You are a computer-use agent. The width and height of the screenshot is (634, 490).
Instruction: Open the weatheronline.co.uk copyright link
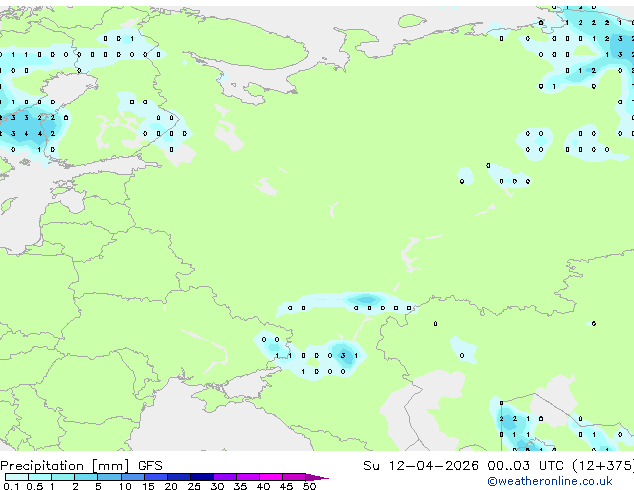tap(550, 481)
